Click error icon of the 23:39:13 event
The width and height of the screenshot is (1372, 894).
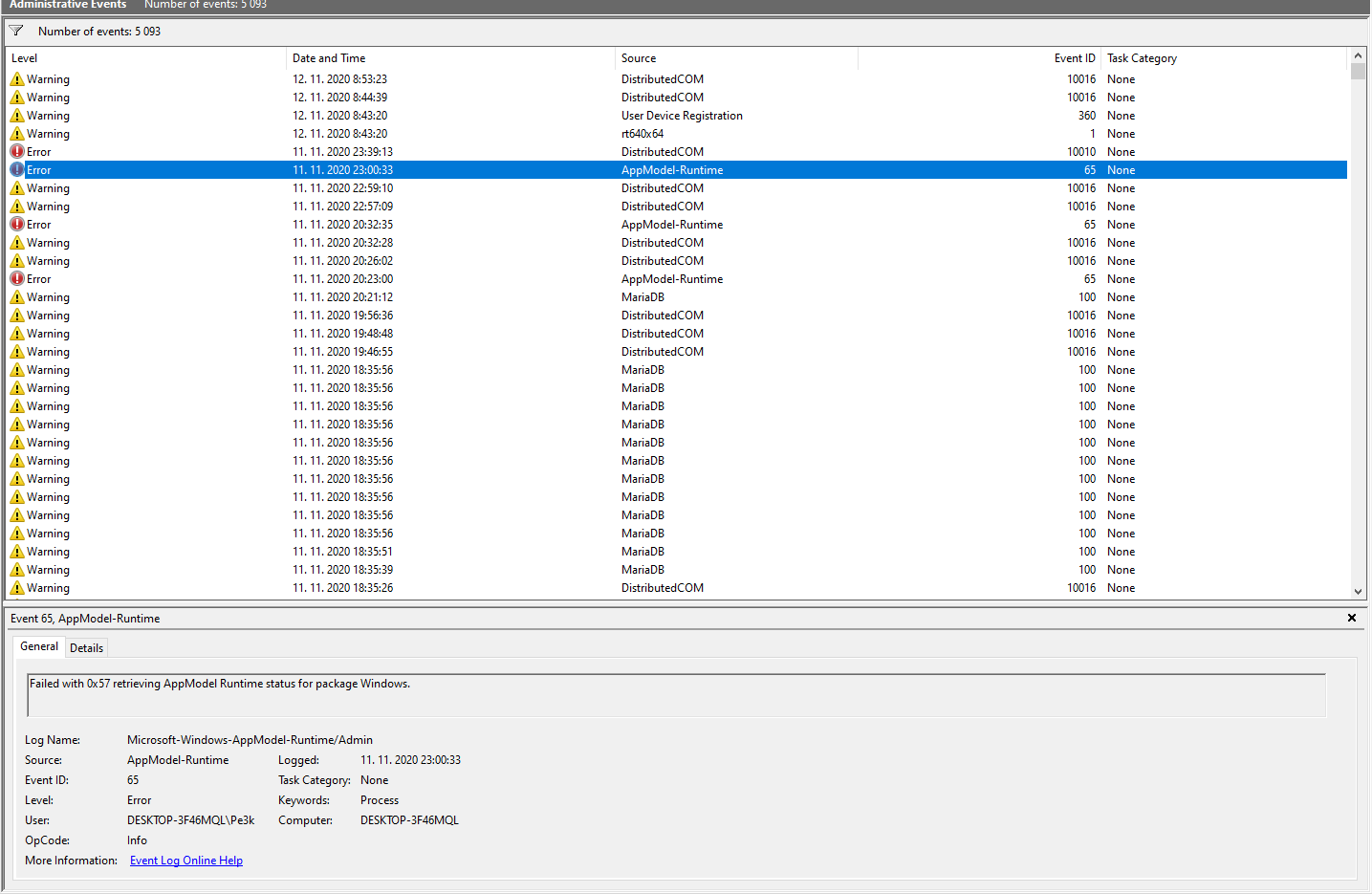pyautogui.click(x=17, y=152)
